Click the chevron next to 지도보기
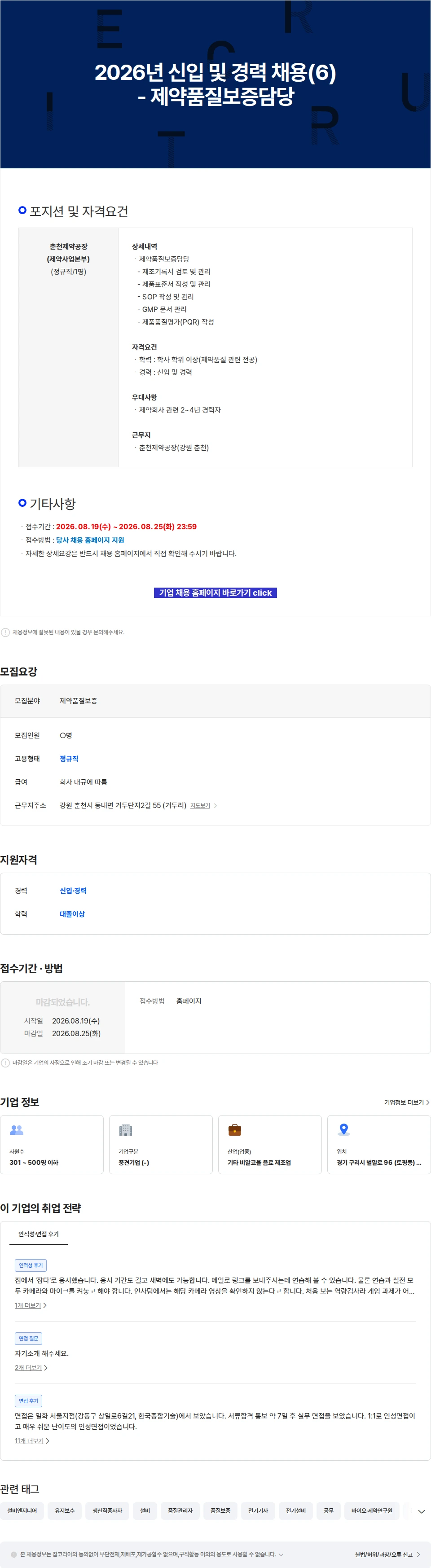 coord(215,805)
